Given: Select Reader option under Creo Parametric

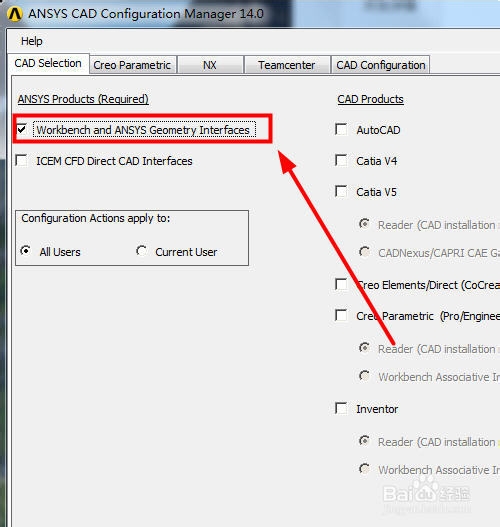Looking at the screenshot, I should tap(365, 348).
